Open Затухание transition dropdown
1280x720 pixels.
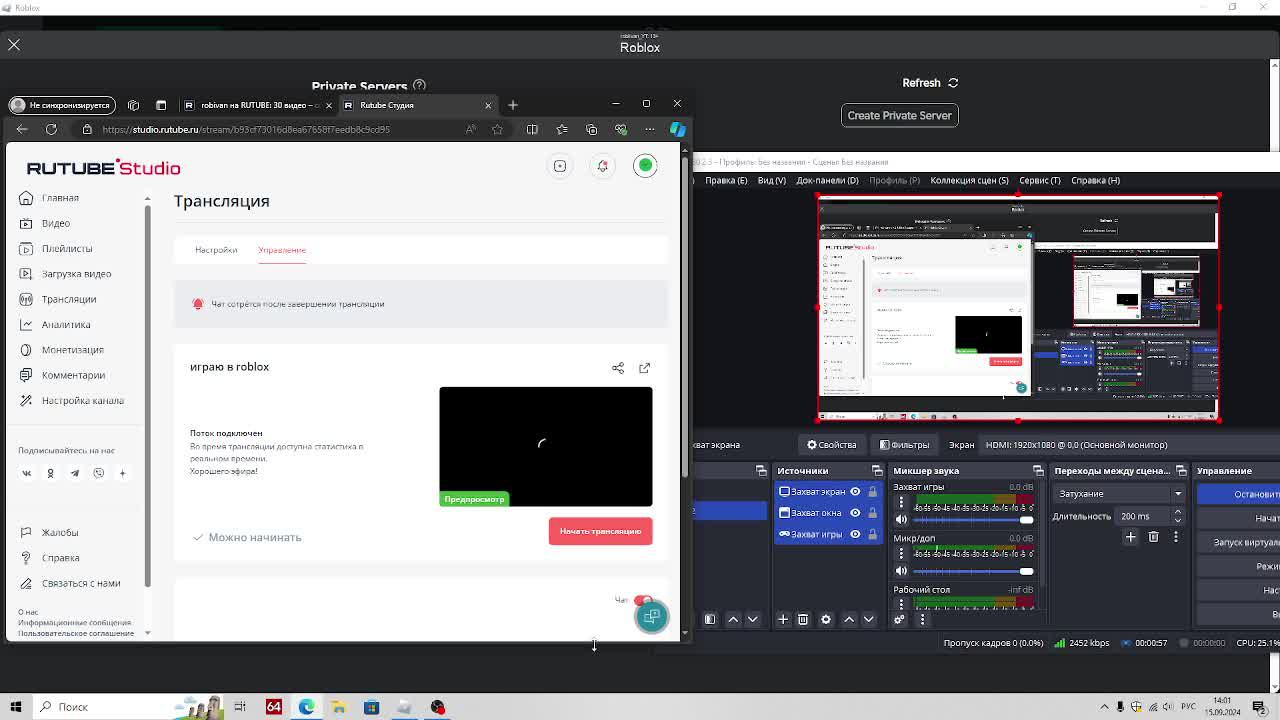pos(1118,494)
